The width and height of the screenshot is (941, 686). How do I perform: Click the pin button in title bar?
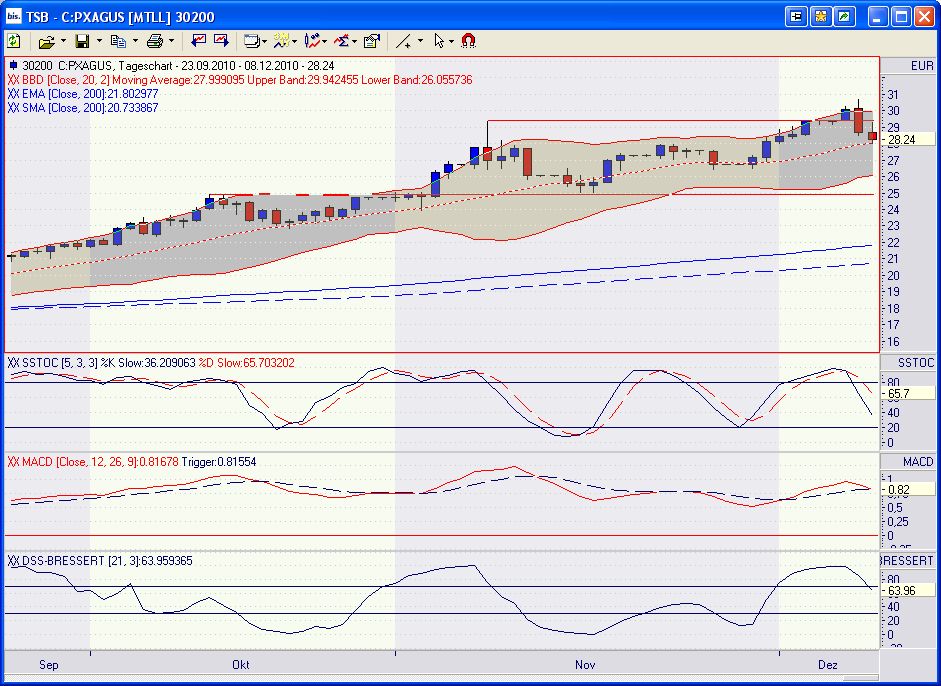pyautogui.click(x=796, y=16)
